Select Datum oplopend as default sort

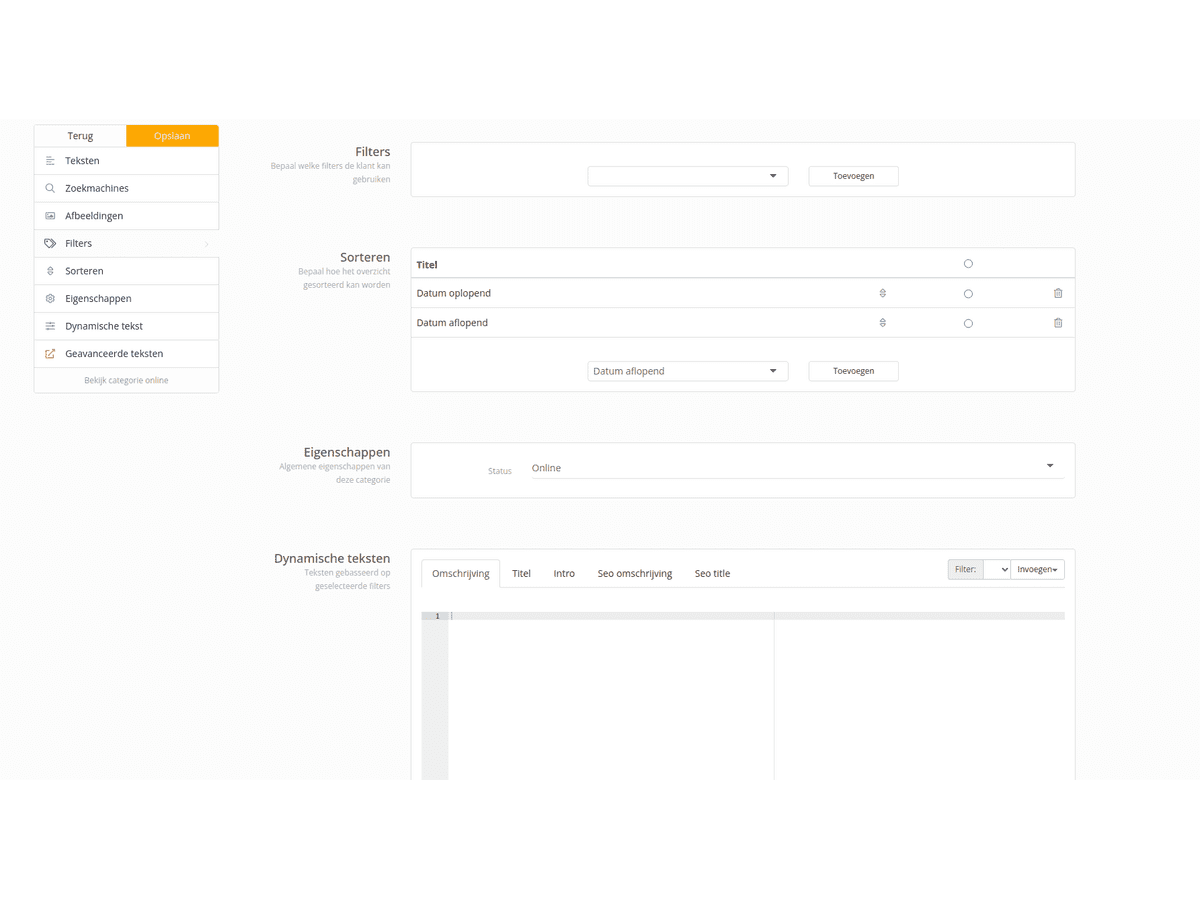click(x=968, y=294)
